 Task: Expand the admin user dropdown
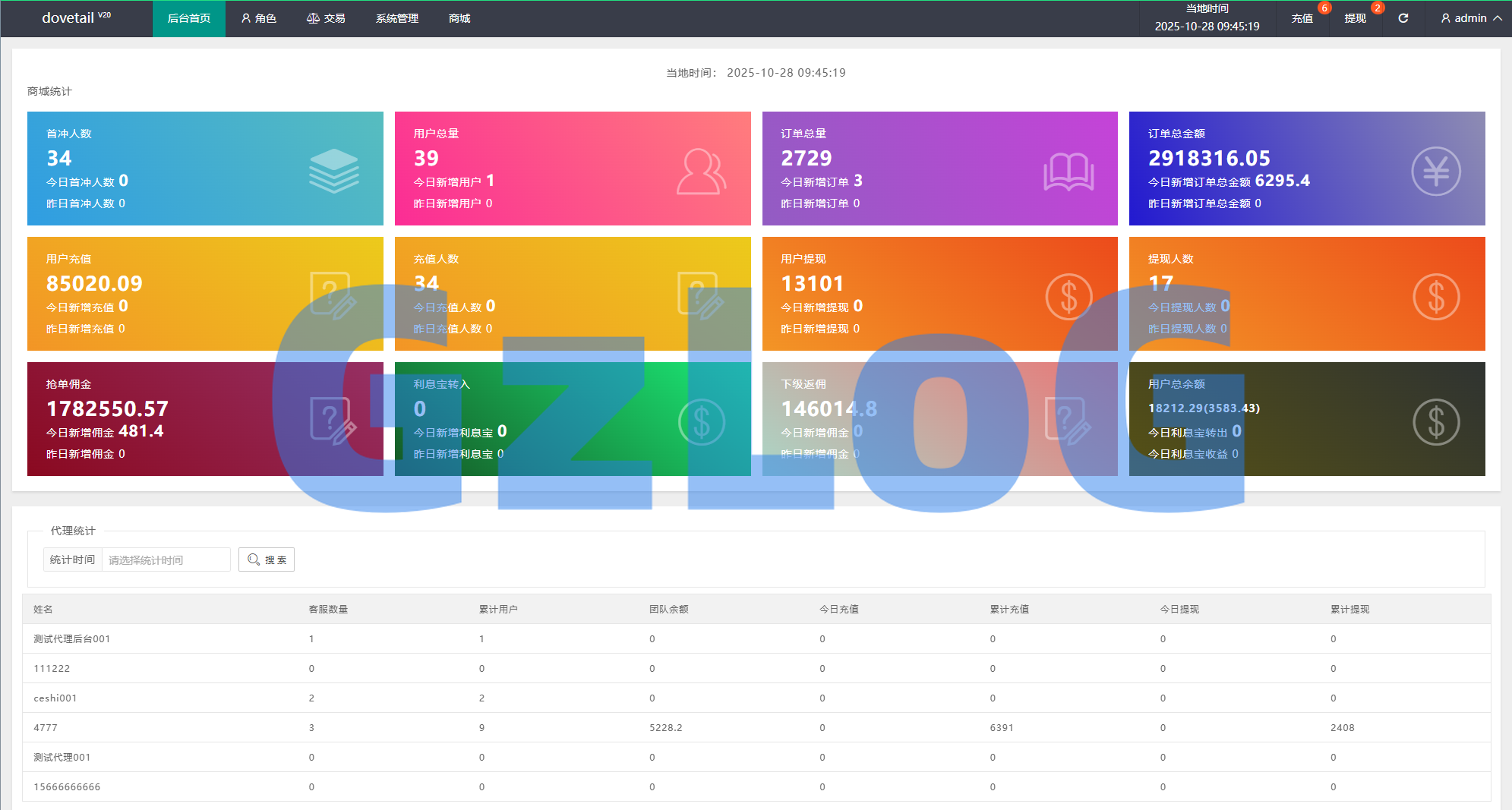click(x=1471, y=18)
